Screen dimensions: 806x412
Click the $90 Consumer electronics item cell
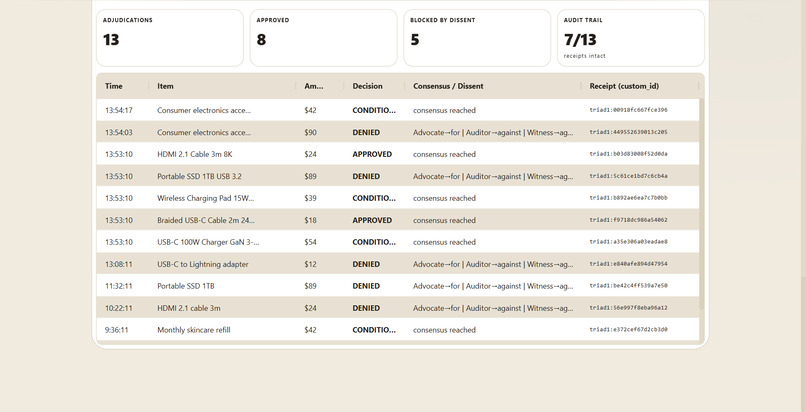[204, 133]
